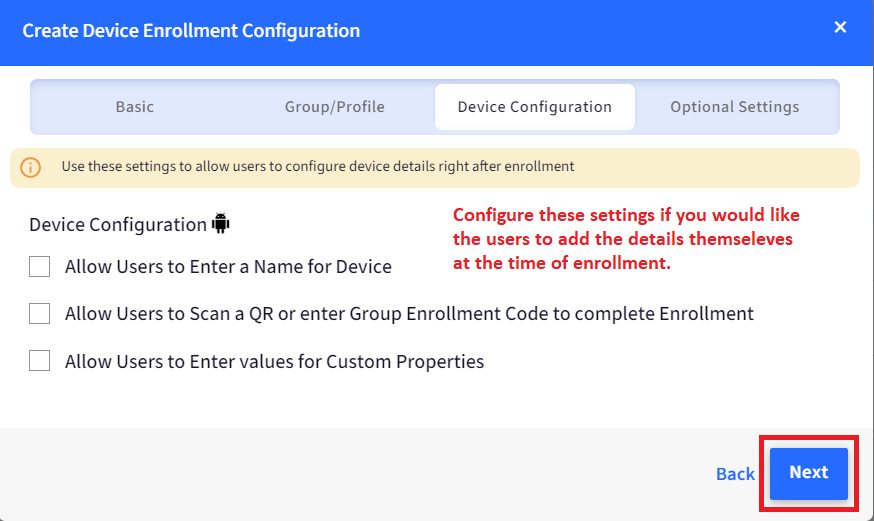Image resolution: width=874 pixels, height=521 pixels.
Task: Select the Device Configuration tab
Action: click(x=535, y=106)
